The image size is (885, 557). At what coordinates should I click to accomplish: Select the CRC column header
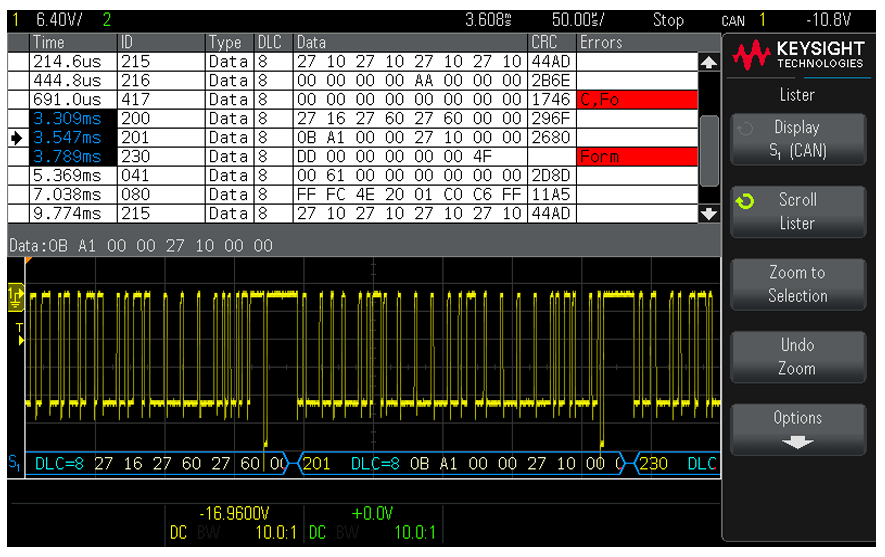552,43
